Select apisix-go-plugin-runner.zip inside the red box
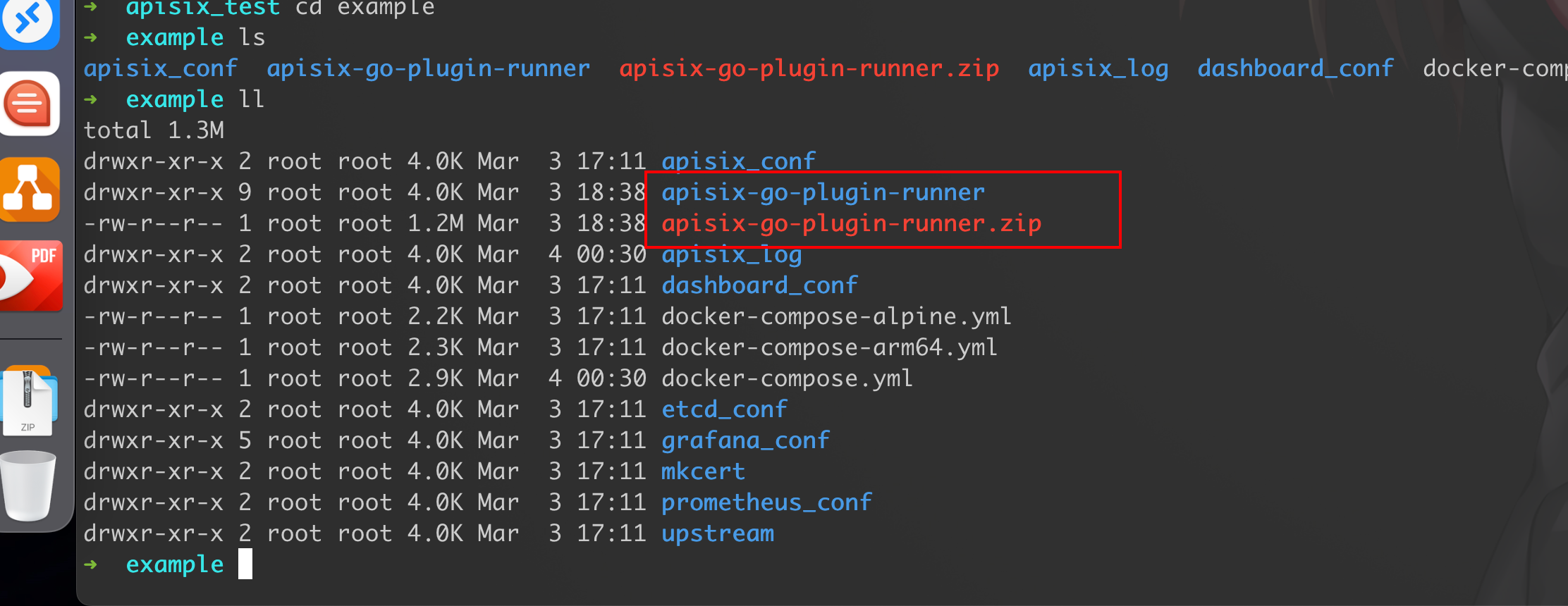Screen dimensions: 1568x606 click(x=851, y=223)
